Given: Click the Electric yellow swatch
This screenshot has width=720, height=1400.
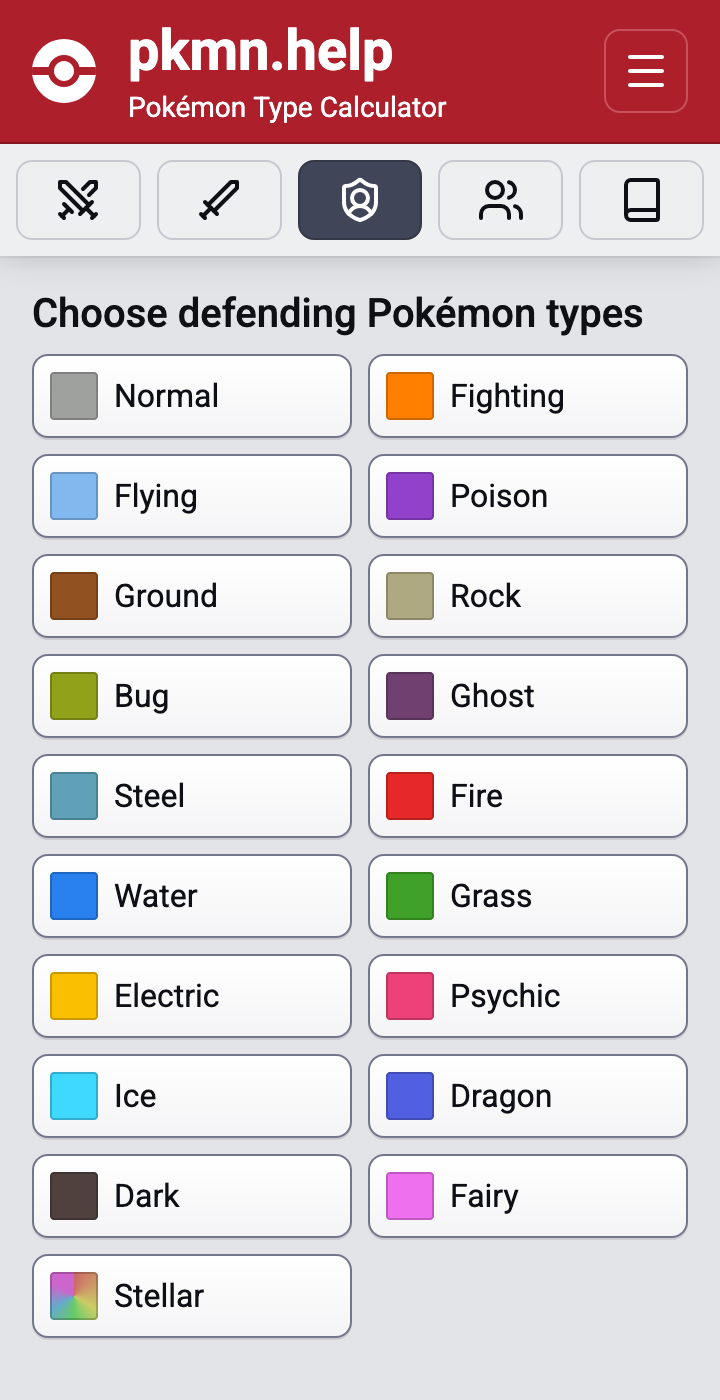Looking at the screenshot, I should click(74, 996).
